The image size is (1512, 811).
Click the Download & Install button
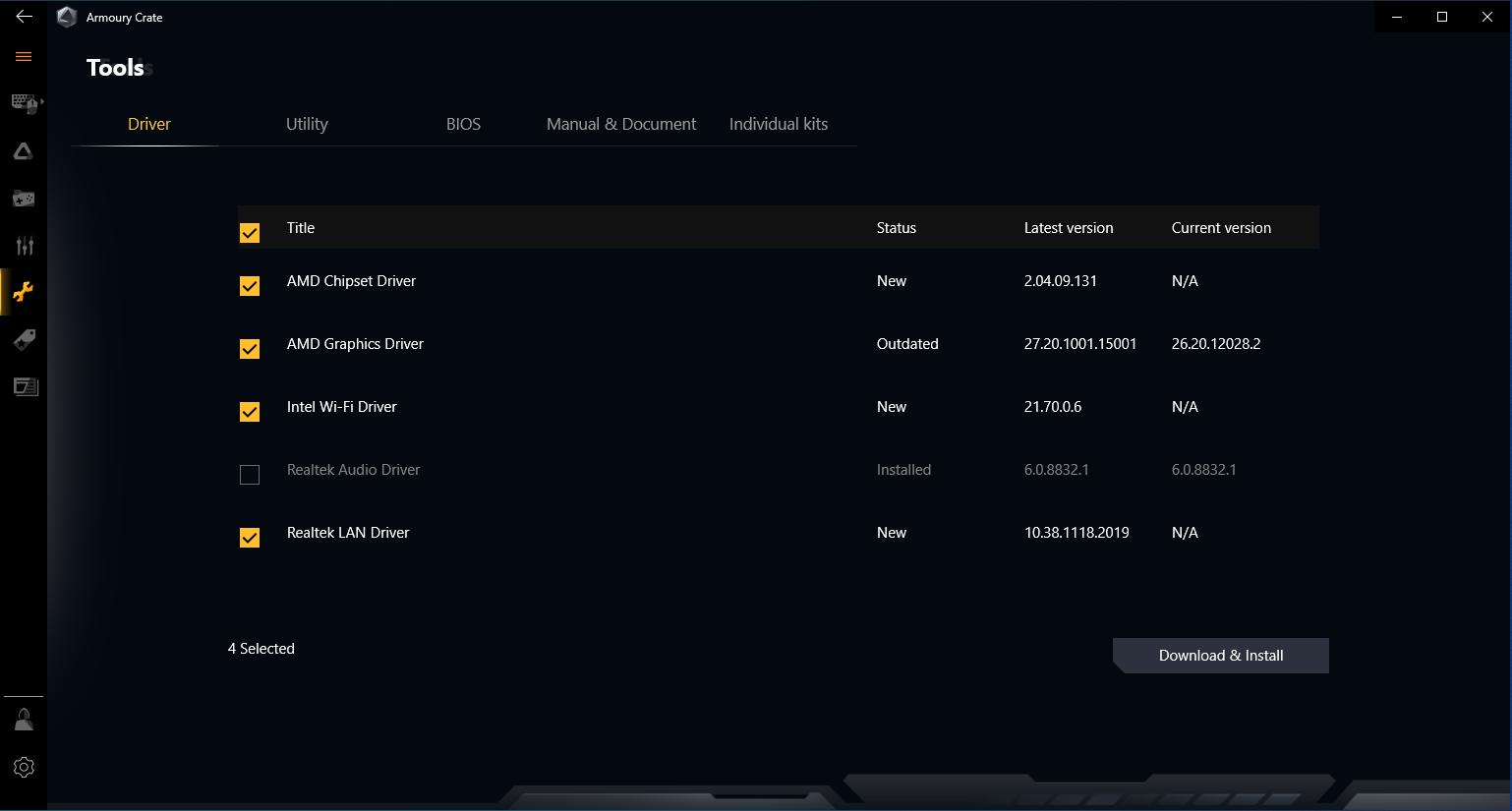click(1221, 656)
